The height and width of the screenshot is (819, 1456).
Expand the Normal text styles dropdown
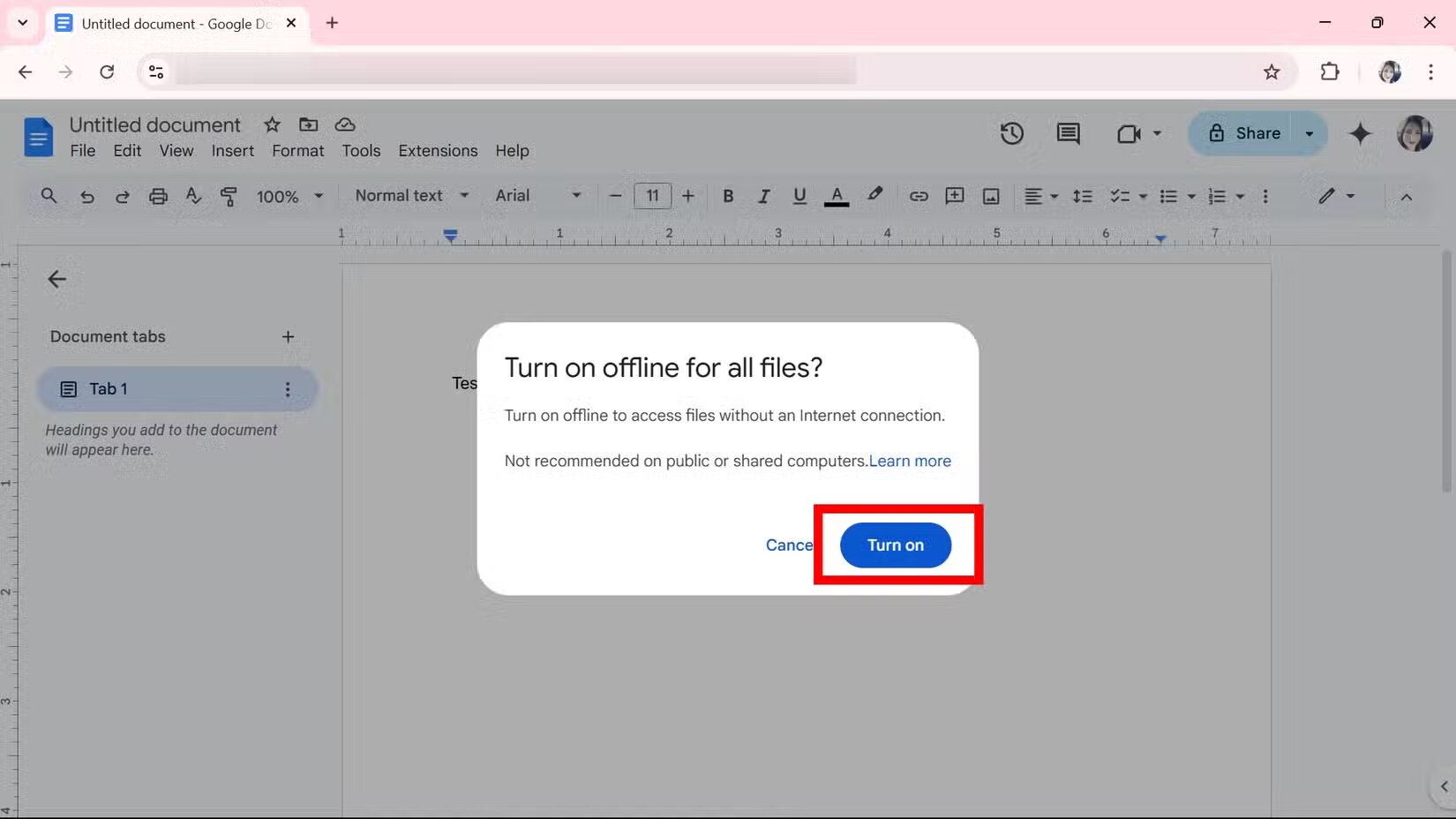(409, 196)
